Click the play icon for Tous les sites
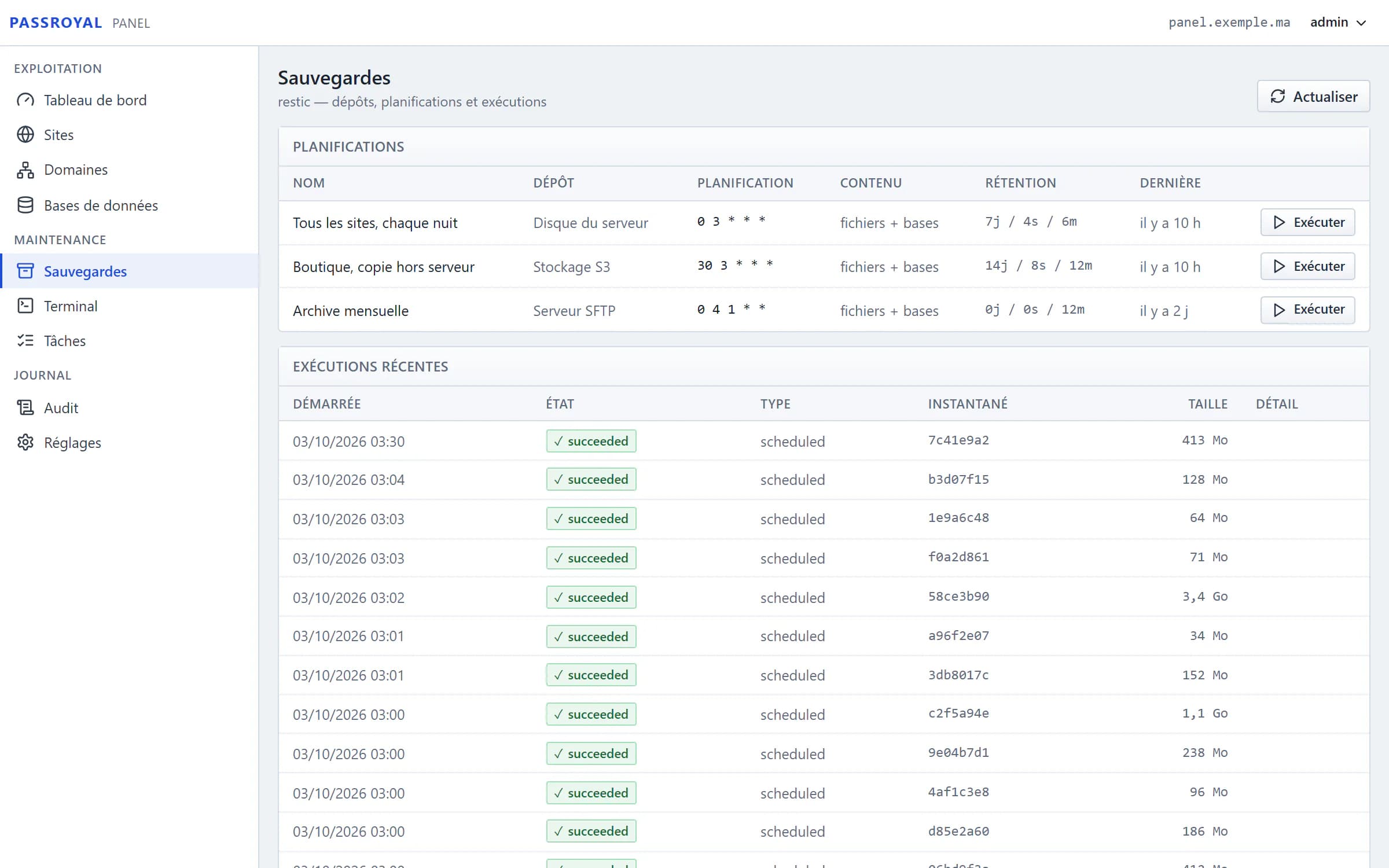 [x=1279, y=222]
